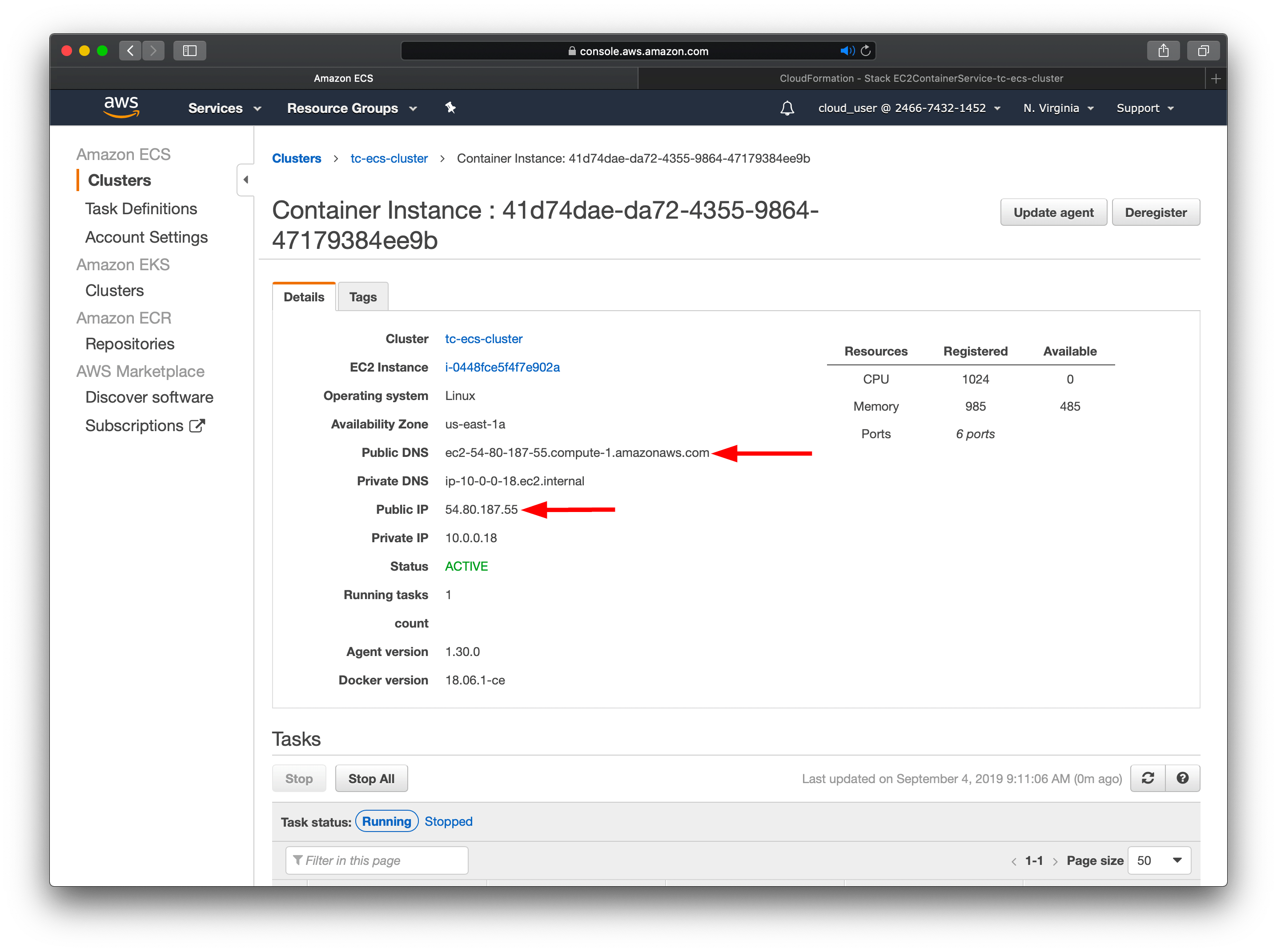Screen dimensions: 1277x952
Task: Expand the N. Virginia region dropdown
Action: coord(1058,108)
